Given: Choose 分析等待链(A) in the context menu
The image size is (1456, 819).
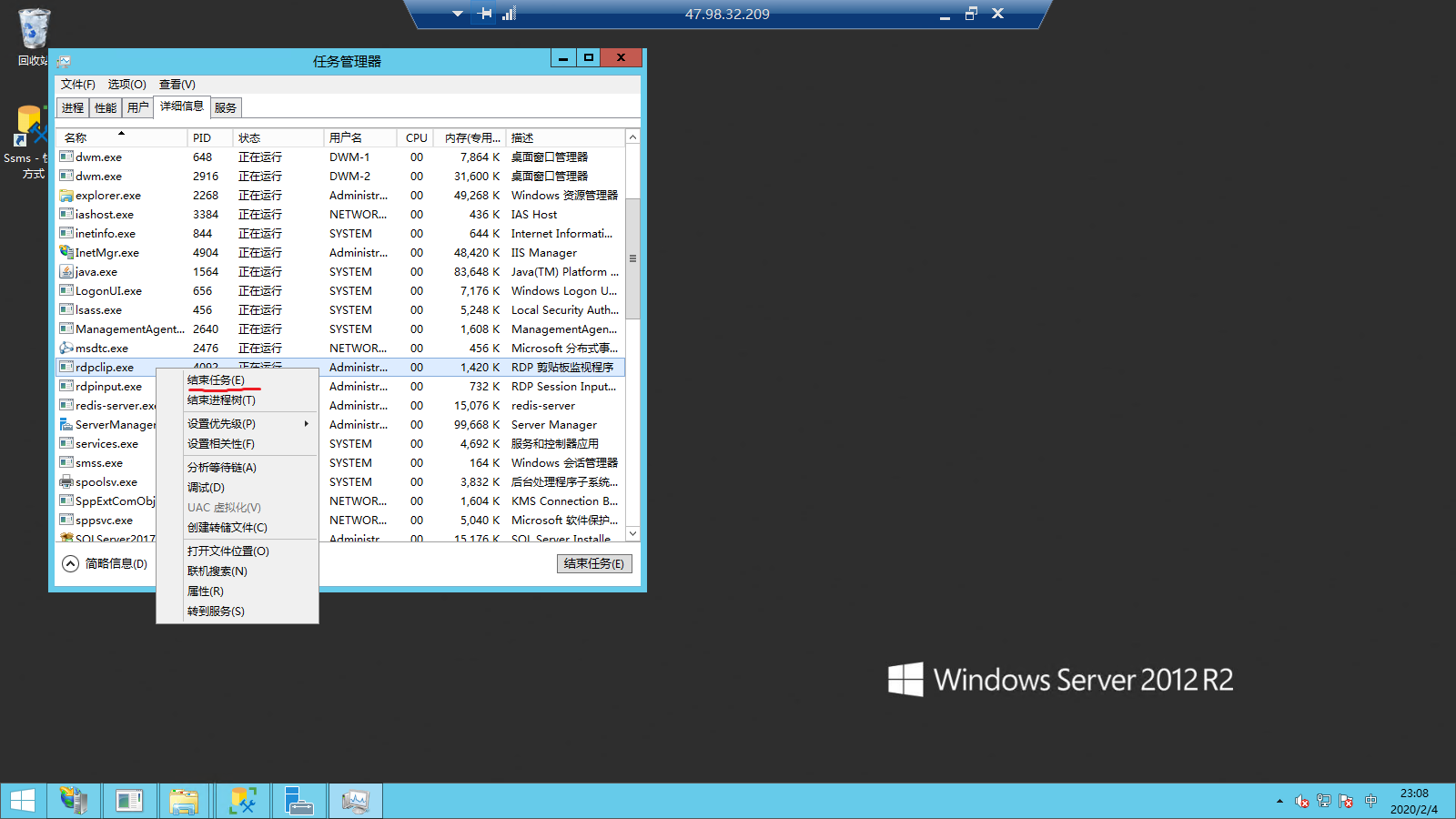Looking at the screenshot, I should tap(238, 468).
